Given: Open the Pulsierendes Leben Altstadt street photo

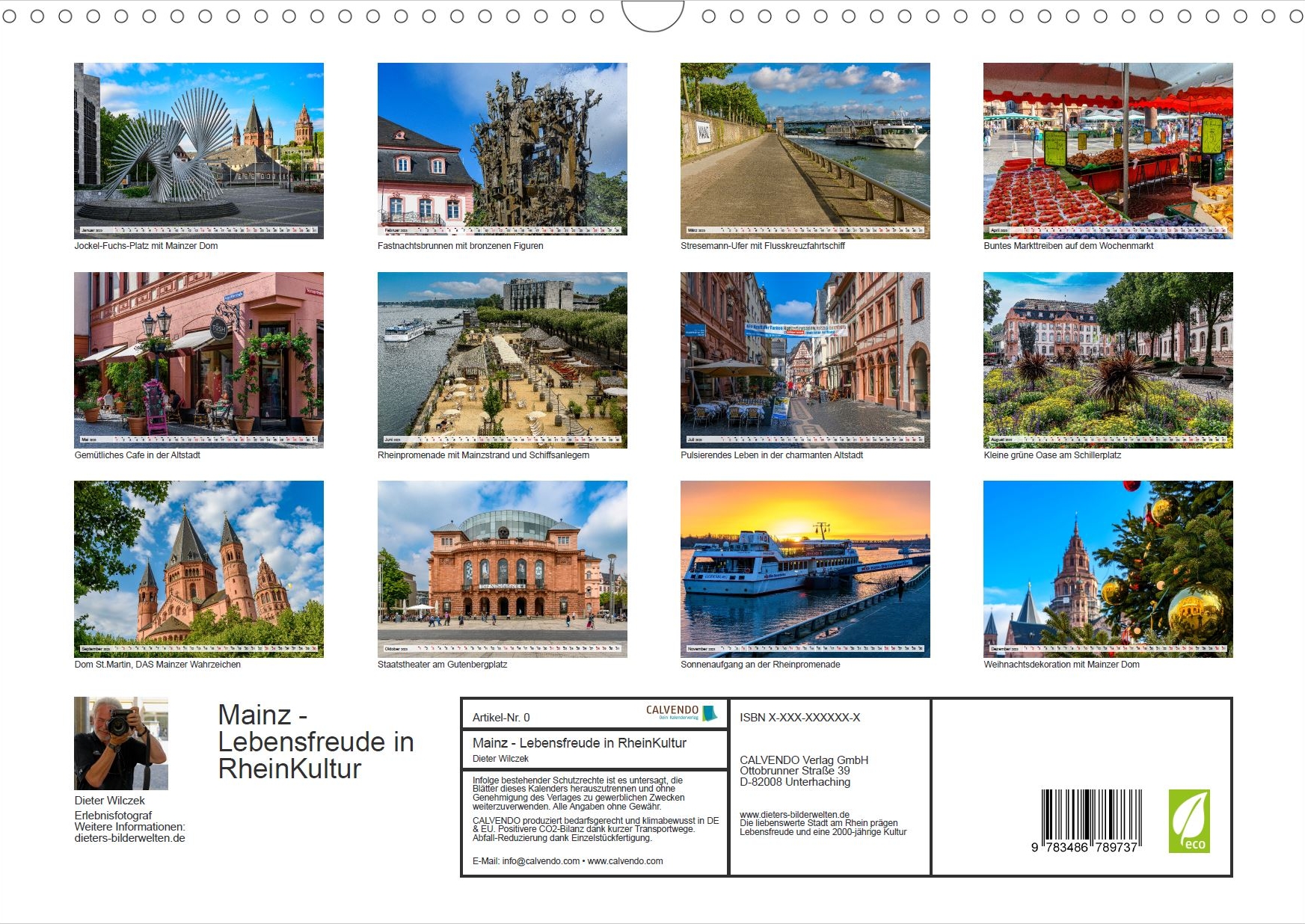Looking at the screenshot, I should tap(805, 360).
